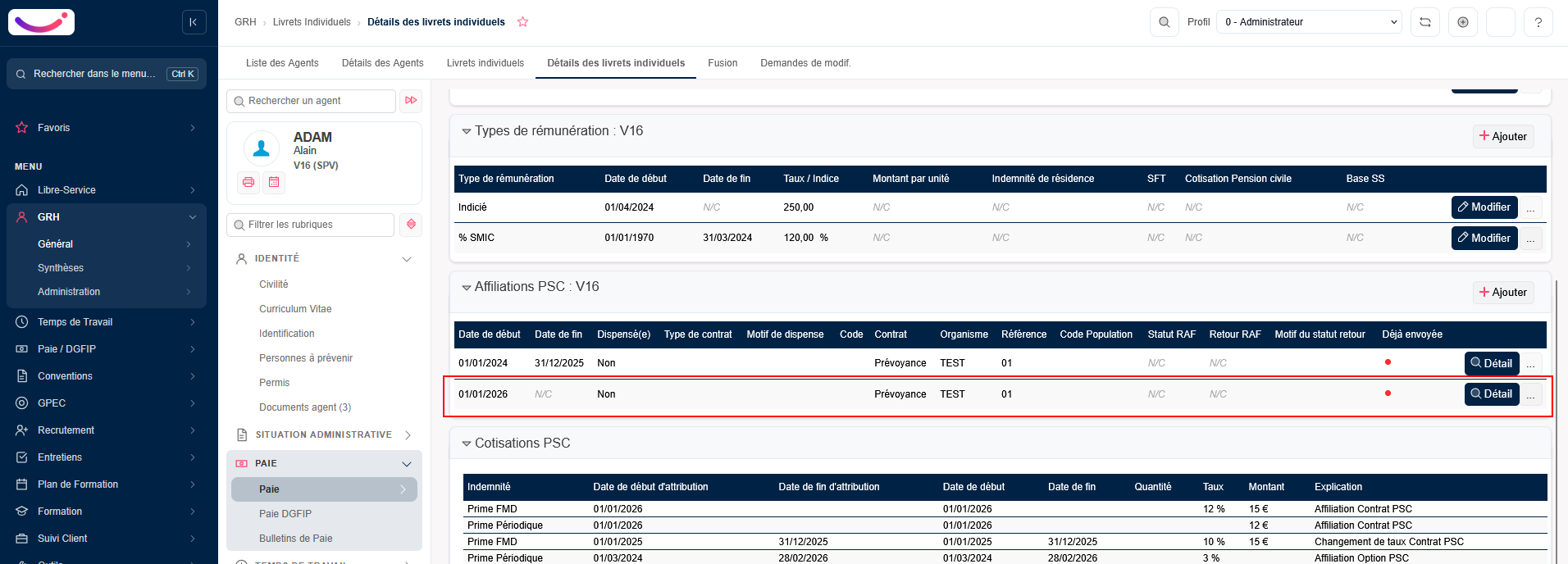Click Modifier on the % SMIC remuneration row

[x=1484, y=238]
